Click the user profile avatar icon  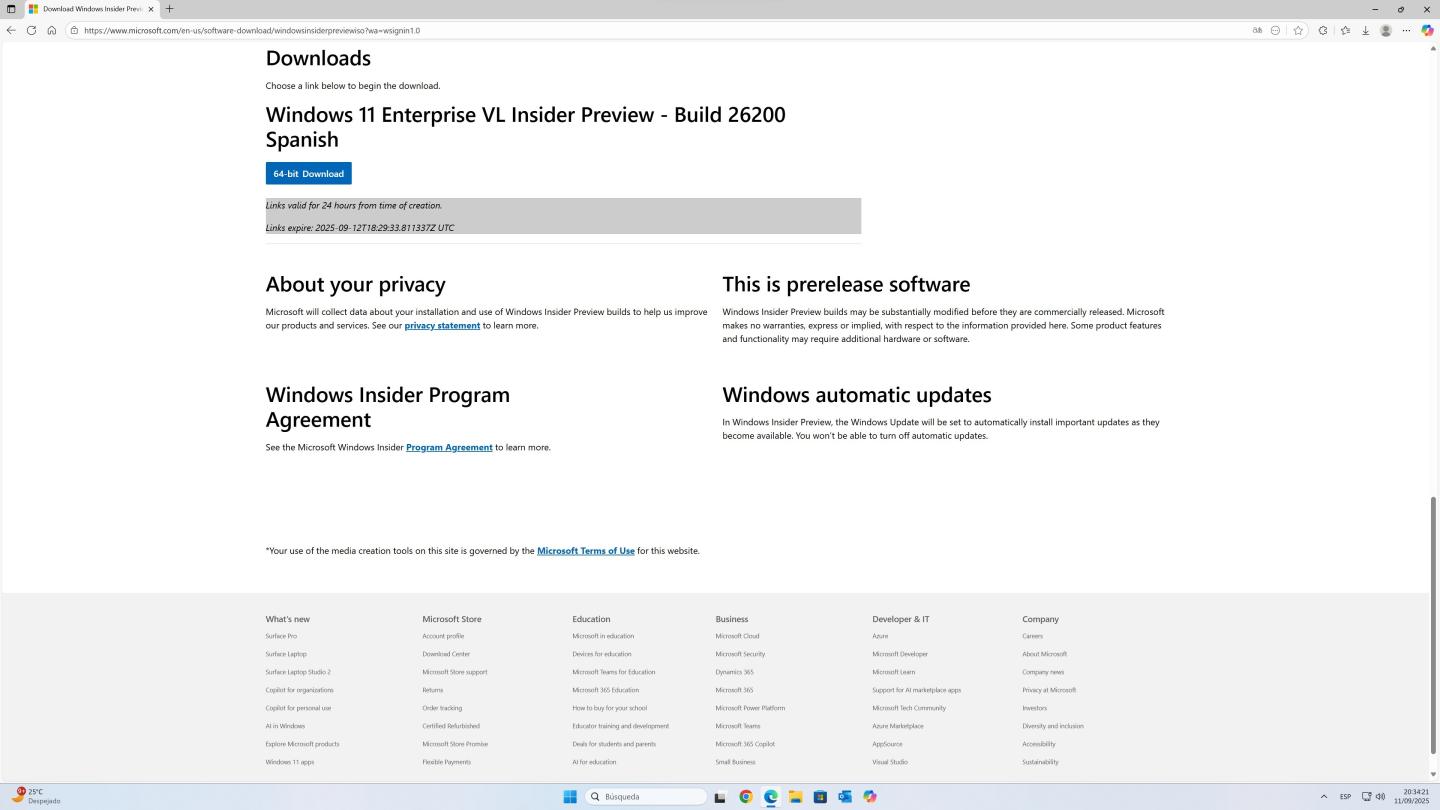coord(1386,30)
